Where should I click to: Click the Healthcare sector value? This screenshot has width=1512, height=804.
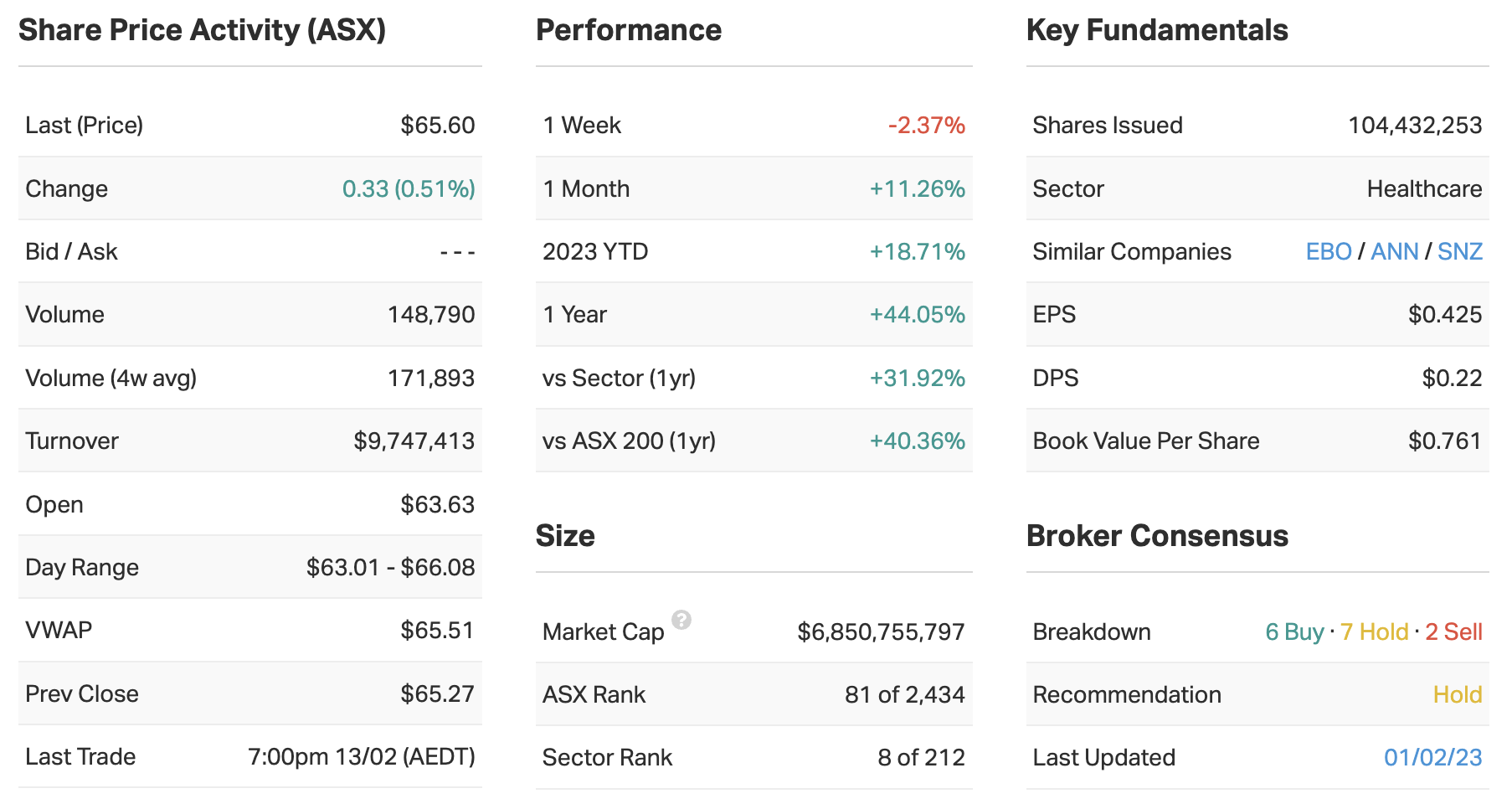coord(1424,188)
